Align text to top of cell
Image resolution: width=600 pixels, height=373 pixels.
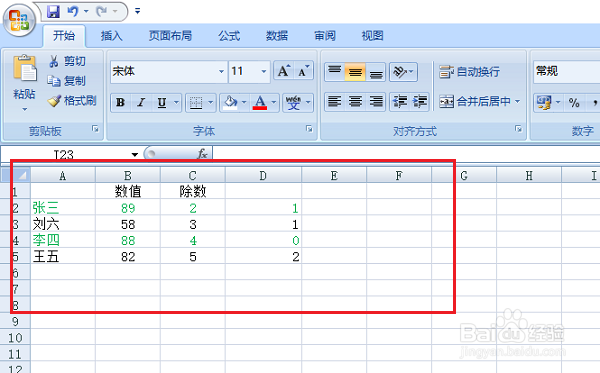tap(334, 72)
